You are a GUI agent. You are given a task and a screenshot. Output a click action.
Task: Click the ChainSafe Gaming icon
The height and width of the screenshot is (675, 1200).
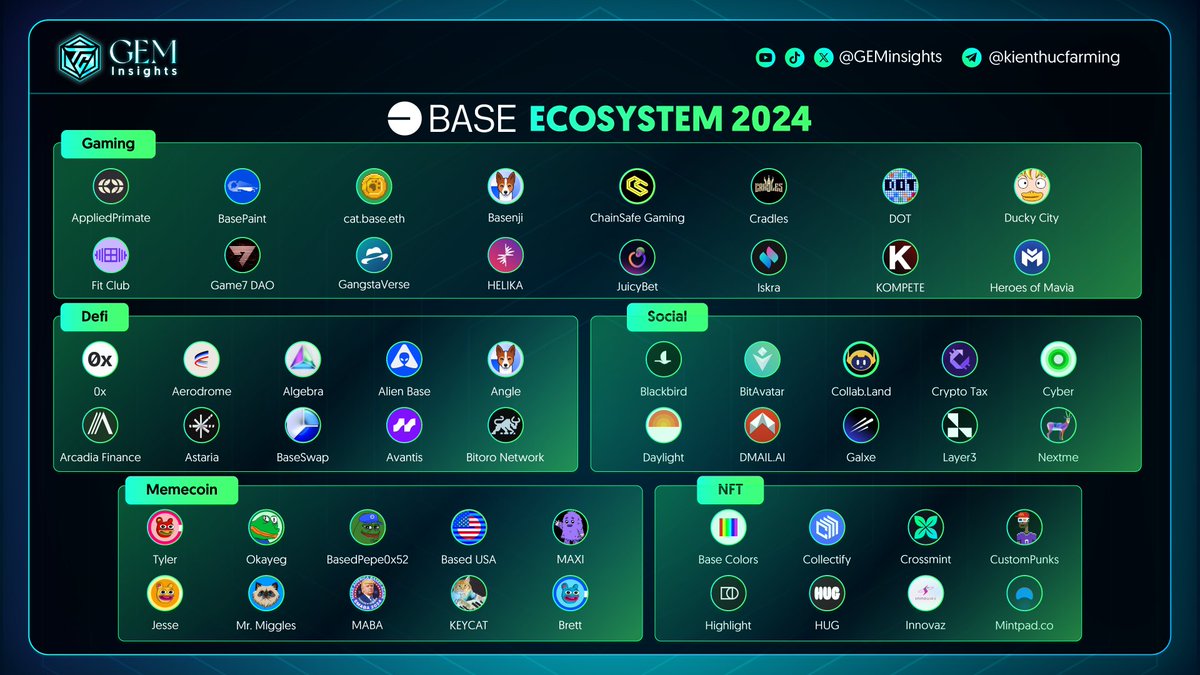pyautogui.click(x=637, y=186)
